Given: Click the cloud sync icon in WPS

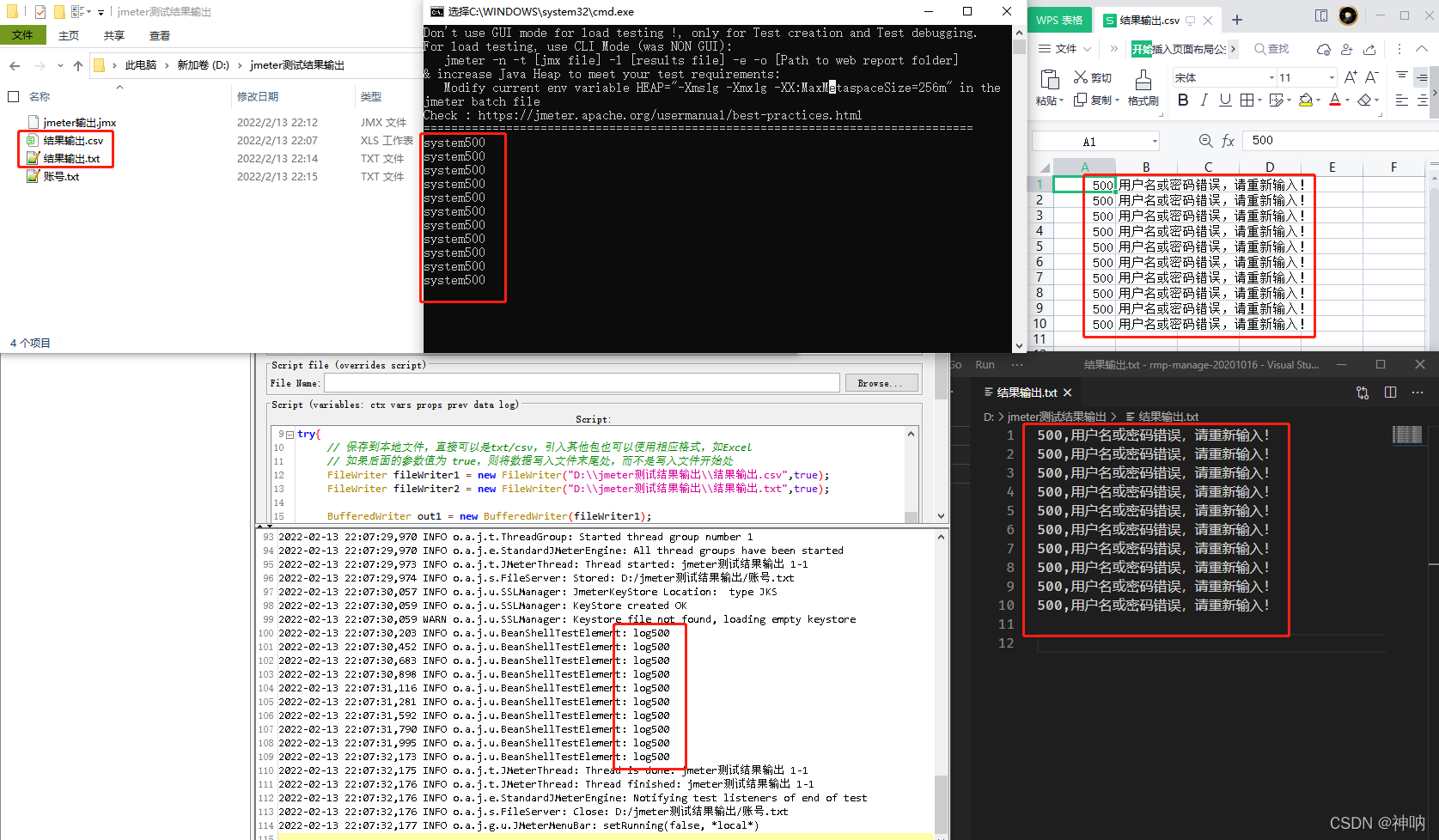Looking at the screenshot, I should click(1324, 49).
